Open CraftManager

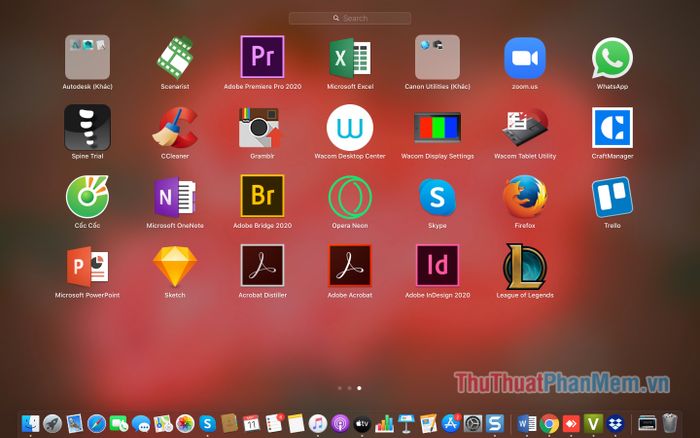pos(612,127)
